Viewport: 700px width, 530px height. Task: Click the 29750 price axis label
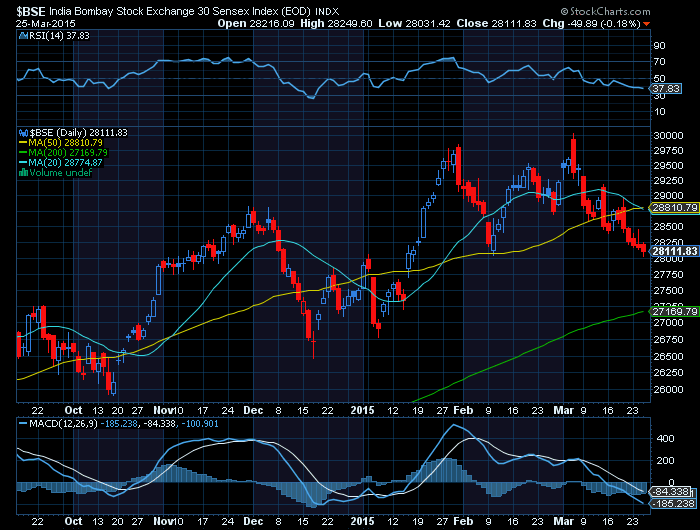coord(668,150)
